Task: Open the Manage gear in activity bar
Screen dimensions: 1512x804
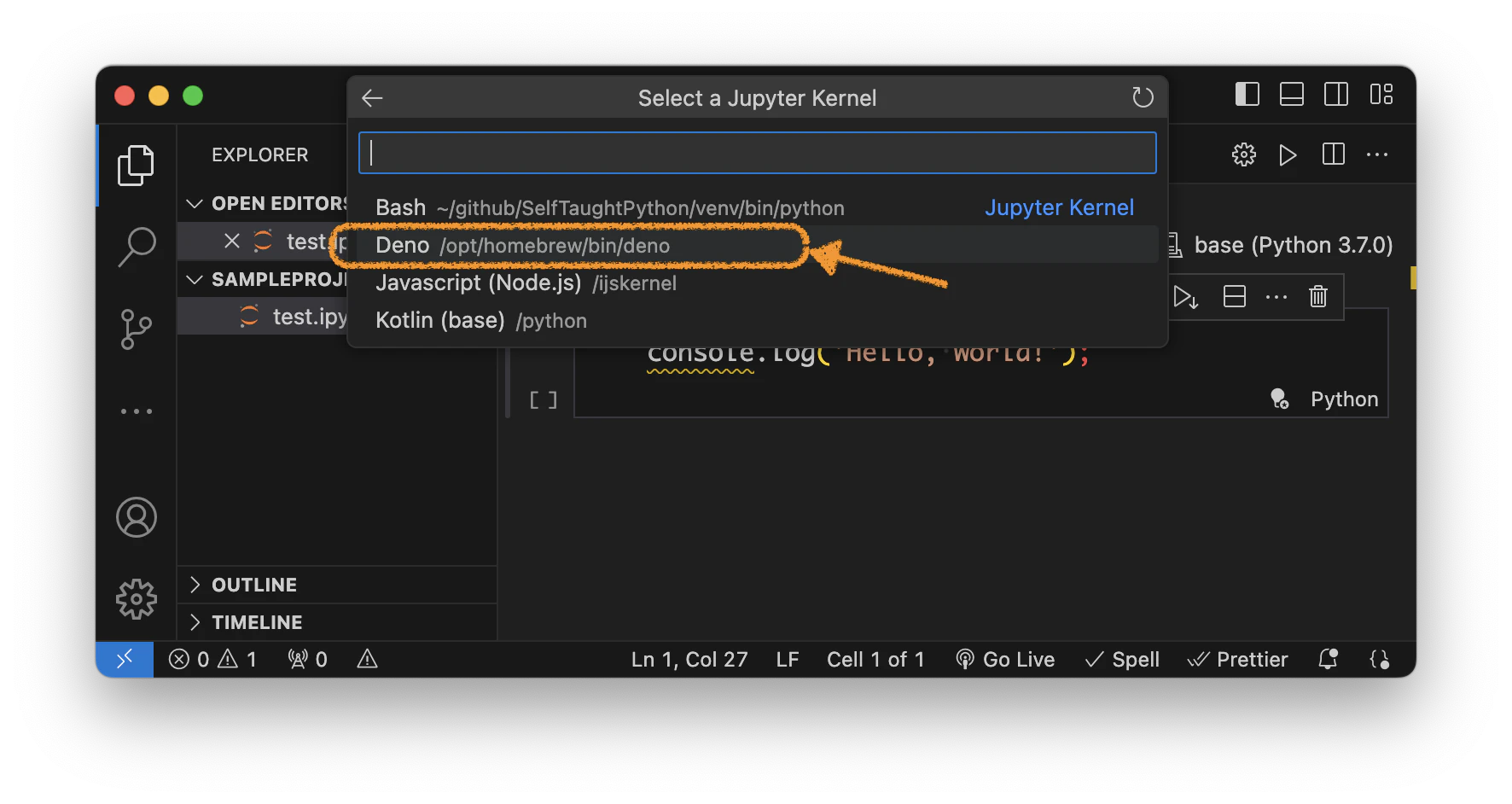Action: (x=137, y=599)
